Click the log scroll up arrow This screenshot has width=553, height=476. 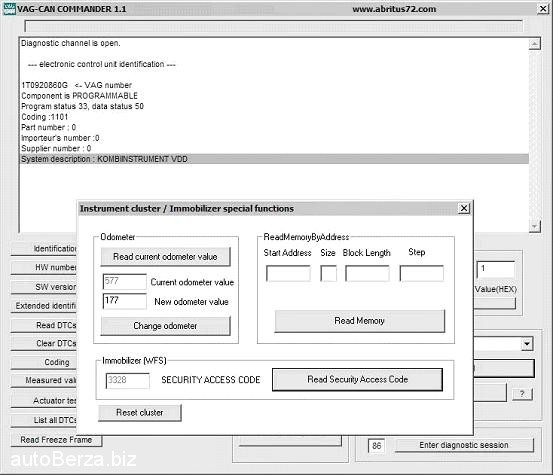(535, 44)
